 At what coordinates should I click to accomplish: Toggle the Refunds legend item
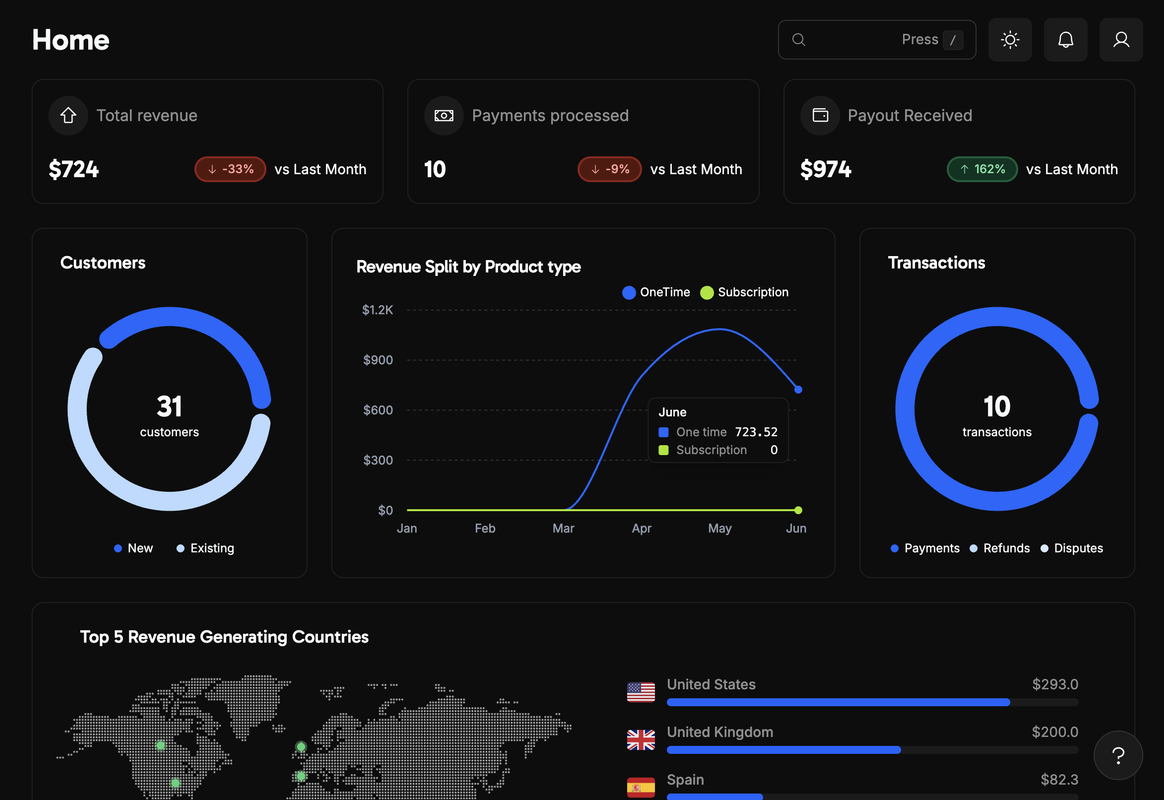point(1000,548)
